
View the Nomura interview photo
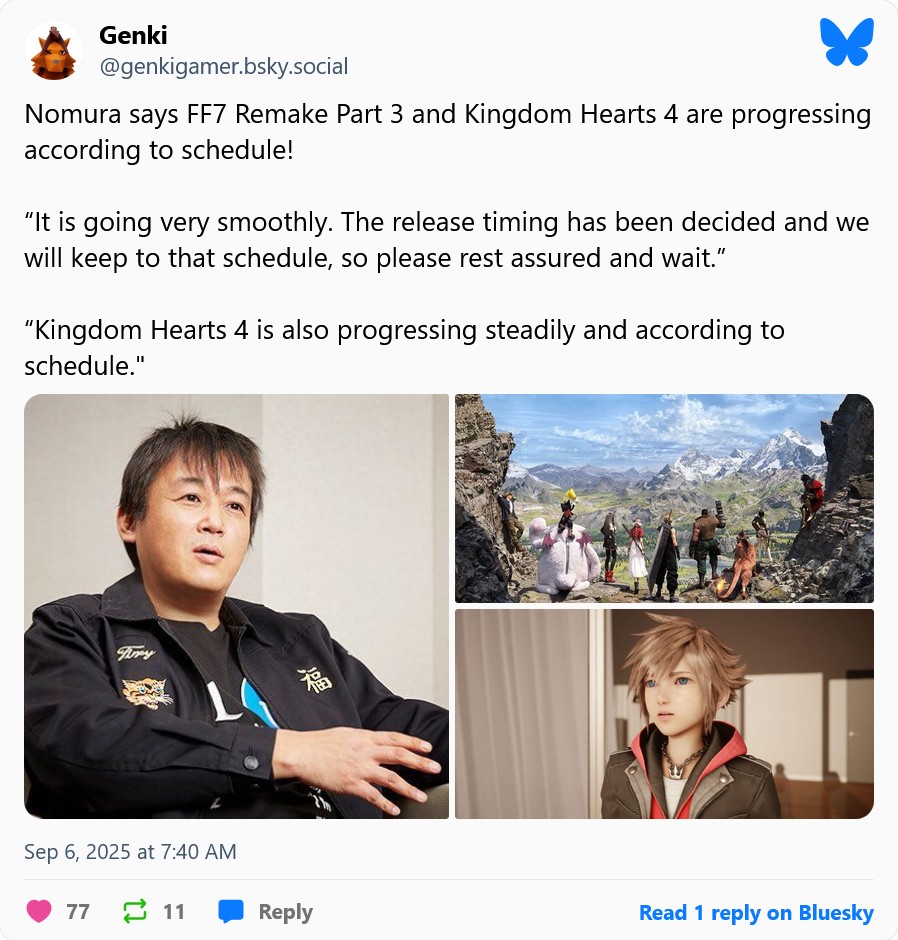(236, 606)
